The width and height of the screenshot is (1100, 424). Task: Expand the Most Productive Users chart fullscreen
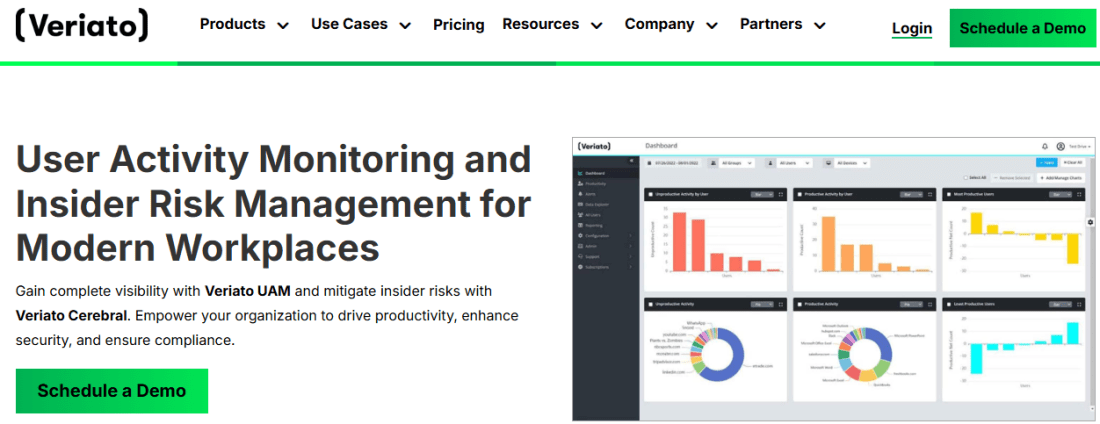(x=1079, y=194)
